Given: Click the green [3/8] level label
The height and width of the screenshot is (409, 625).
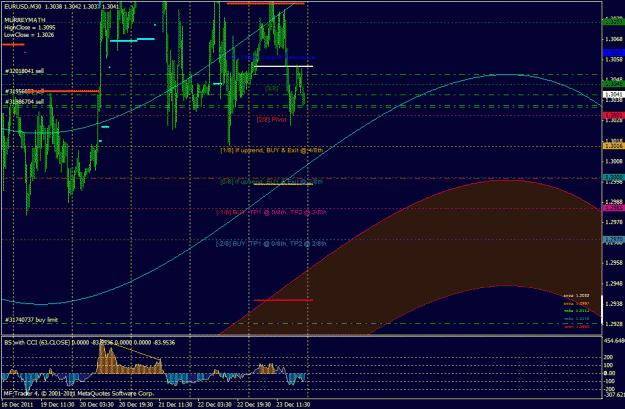Looking at the screenshot, I should tap(272, 89).
